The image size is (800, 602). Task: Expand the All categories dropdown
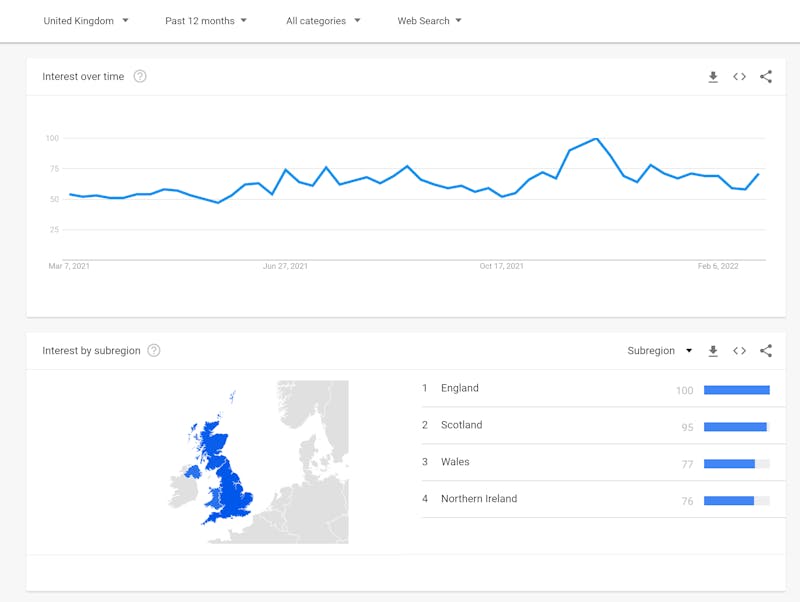pyautogui.click(x=323, y=21)
